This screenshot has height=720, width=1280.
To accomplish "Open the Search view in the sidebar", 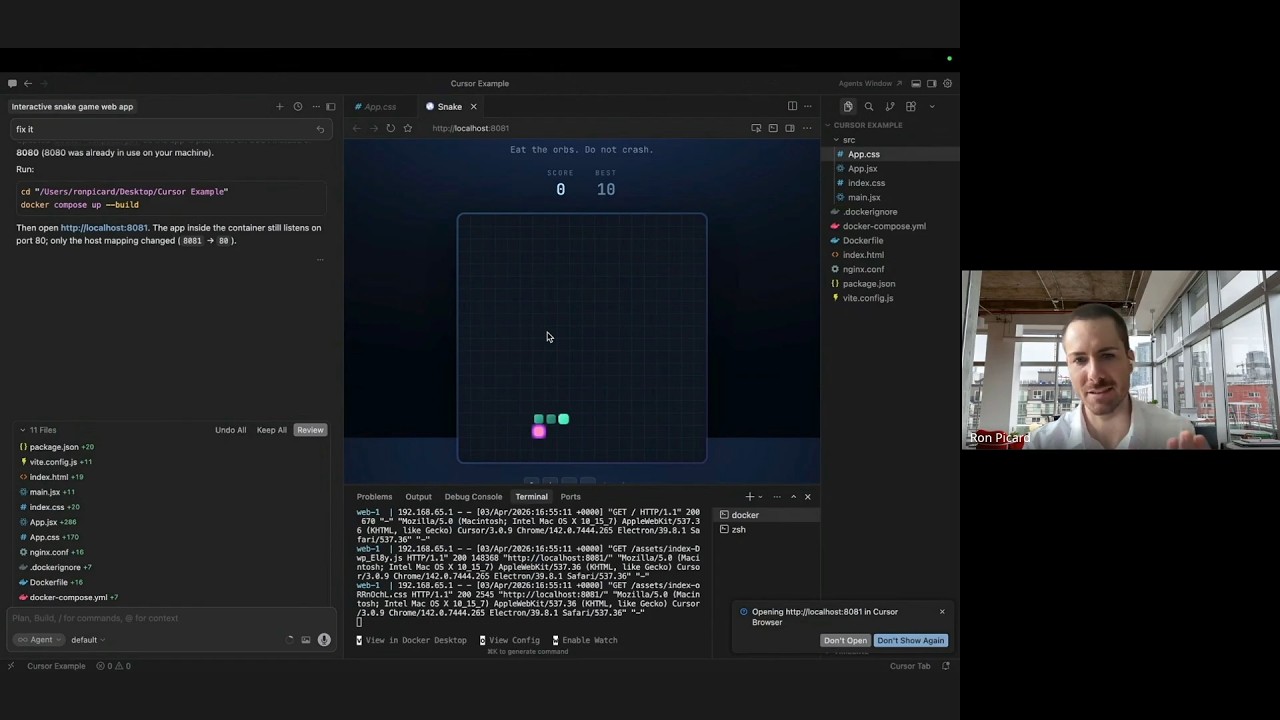I will point(869,107).
